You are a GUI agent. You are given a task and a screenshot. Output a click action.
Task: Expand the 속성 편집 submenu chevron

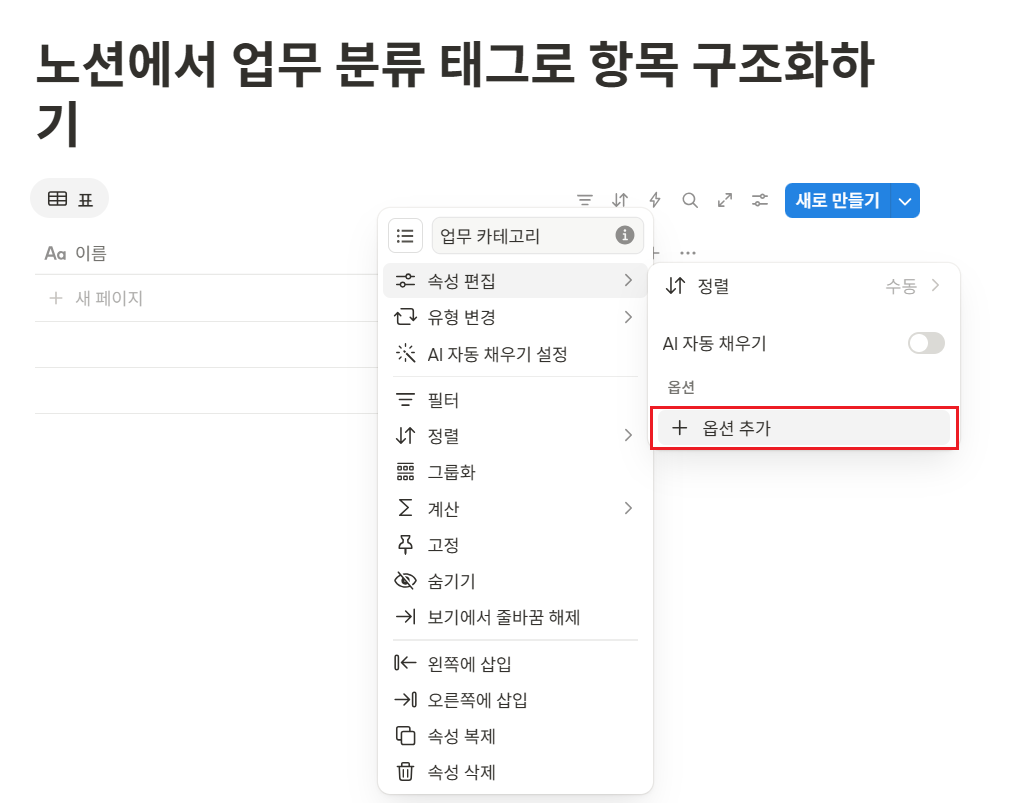[x=629, y=280]
